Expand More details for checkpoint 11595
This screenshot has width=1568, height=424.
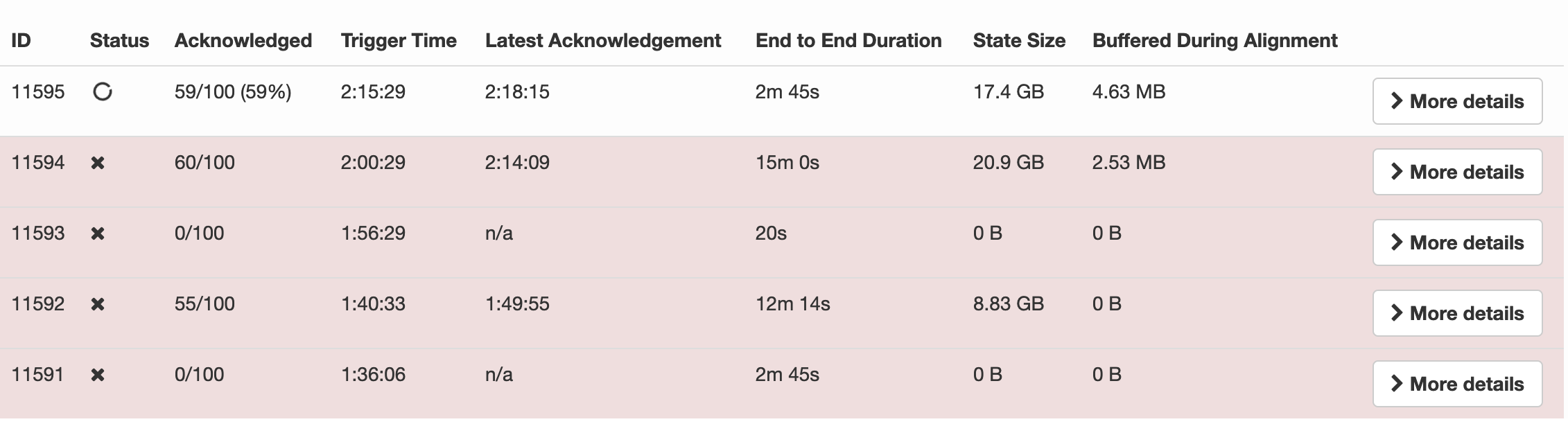[1457, 101]
